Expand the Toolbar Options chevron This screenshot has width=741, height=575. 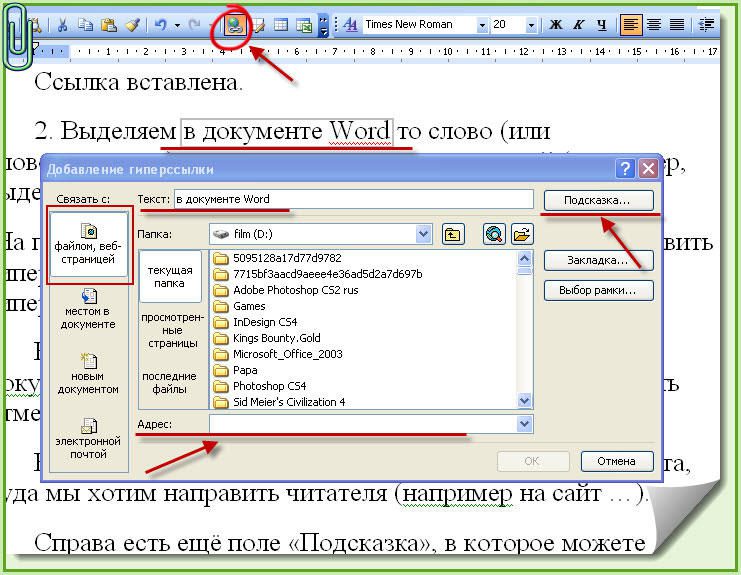tap(323, 25)
